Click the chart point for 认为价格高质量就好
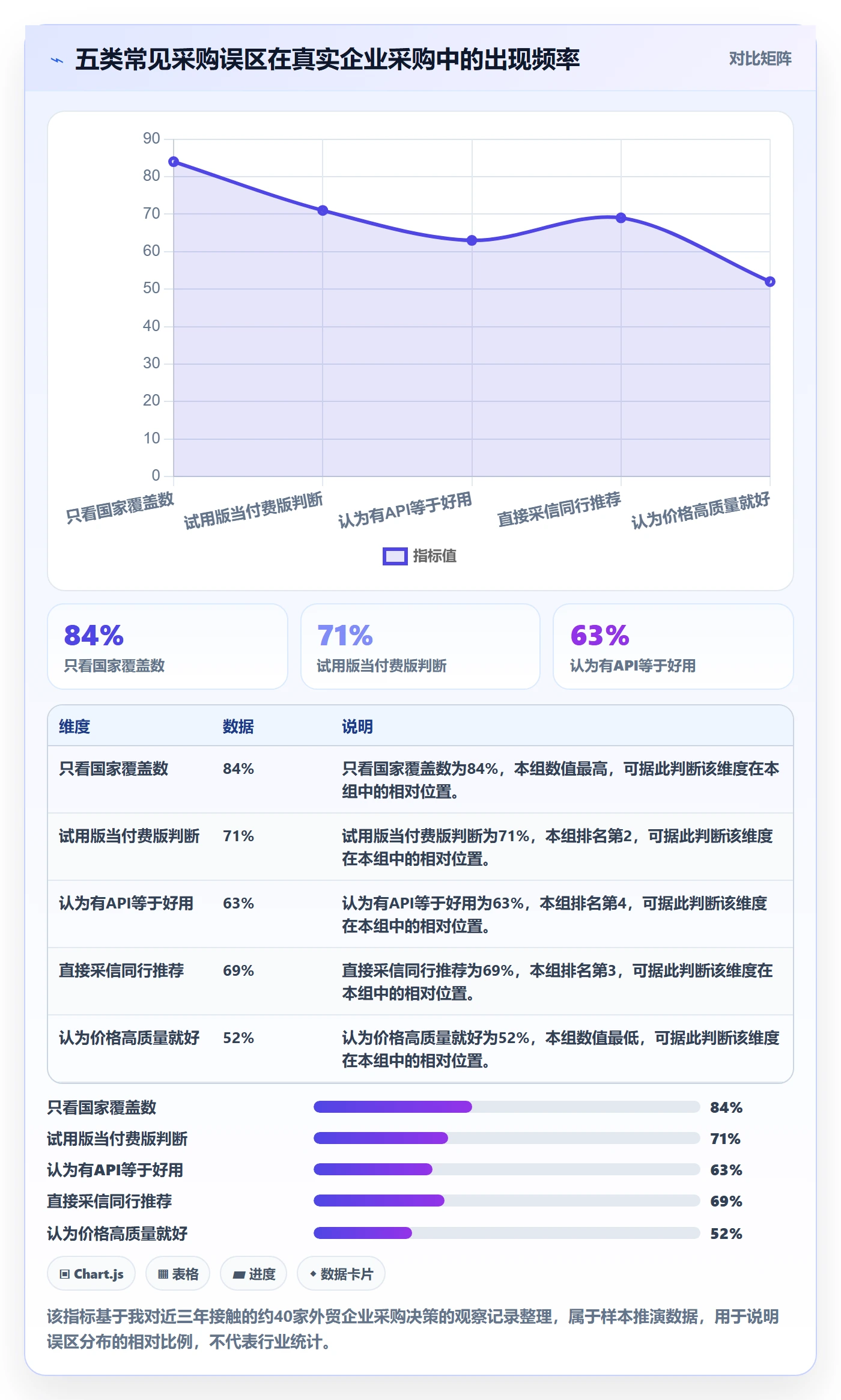This screenshot has height=1400, width=841. pos(770,281)
